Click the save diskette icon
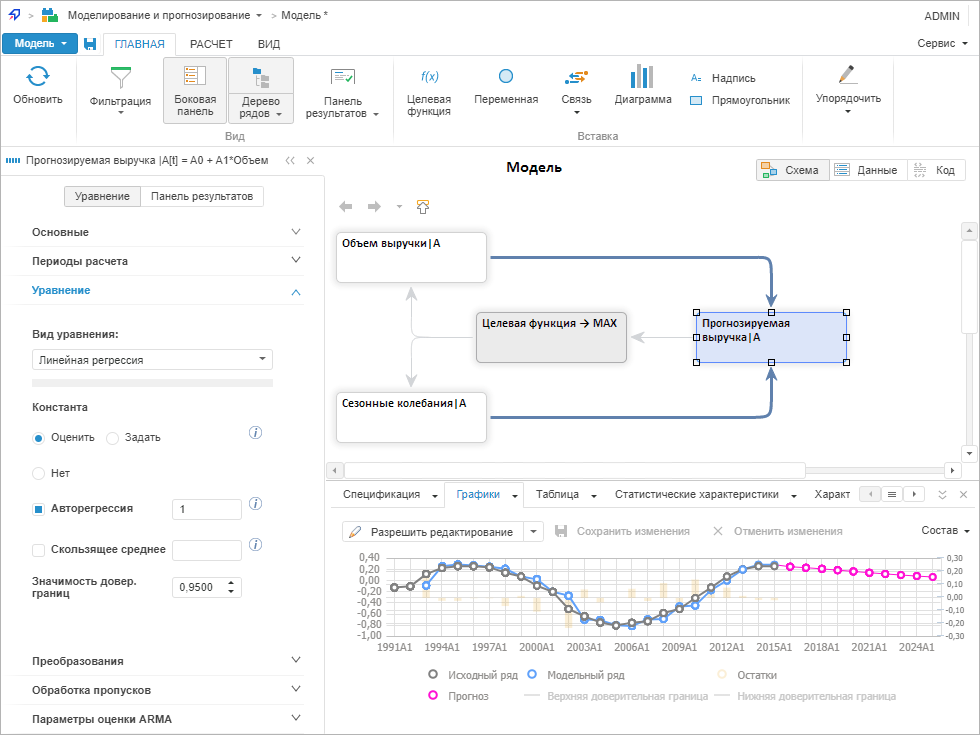This screenshot has height=735, width=980. click(x=90, y=44)
